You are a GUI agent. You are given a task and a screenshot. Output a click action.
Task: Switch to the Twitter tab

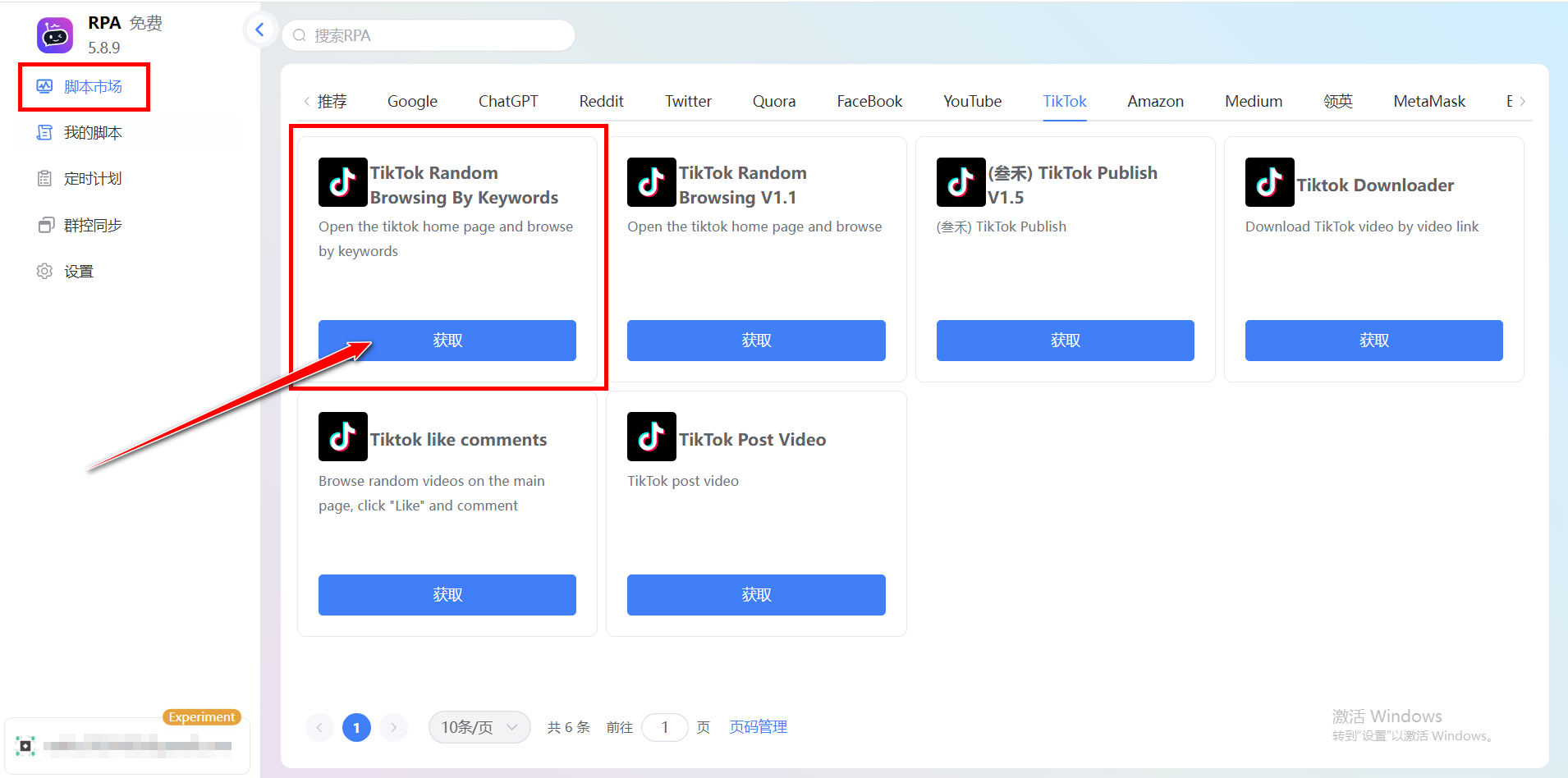pyautogui.click(x=688, y=101)
